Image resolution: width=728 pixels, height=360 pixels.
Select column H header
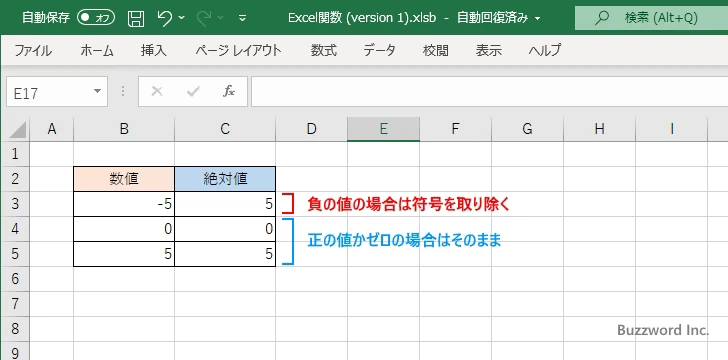(599, 129)
